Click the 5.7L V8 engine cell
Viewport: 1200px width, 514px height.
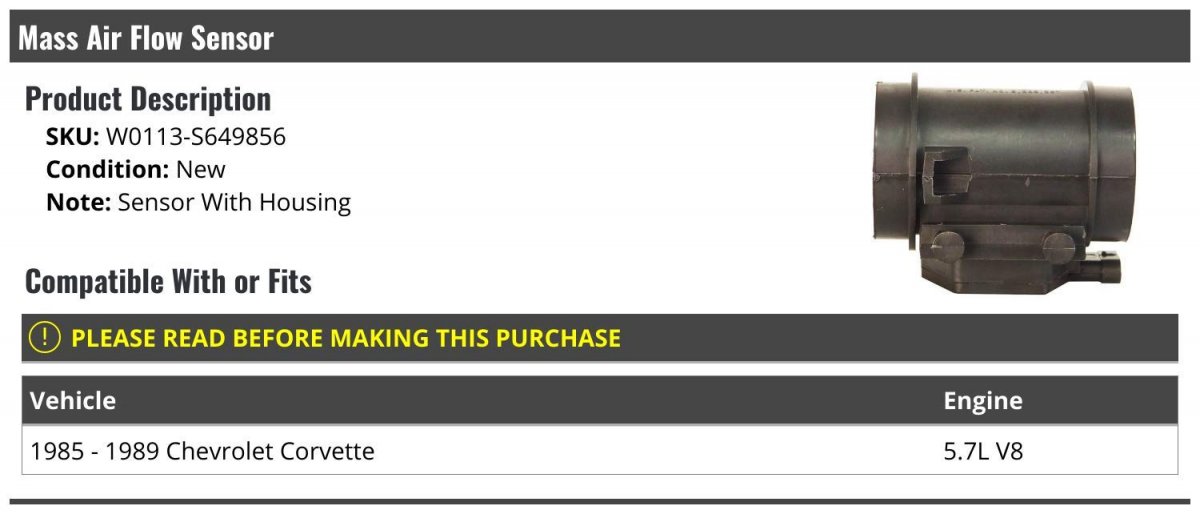983,451
